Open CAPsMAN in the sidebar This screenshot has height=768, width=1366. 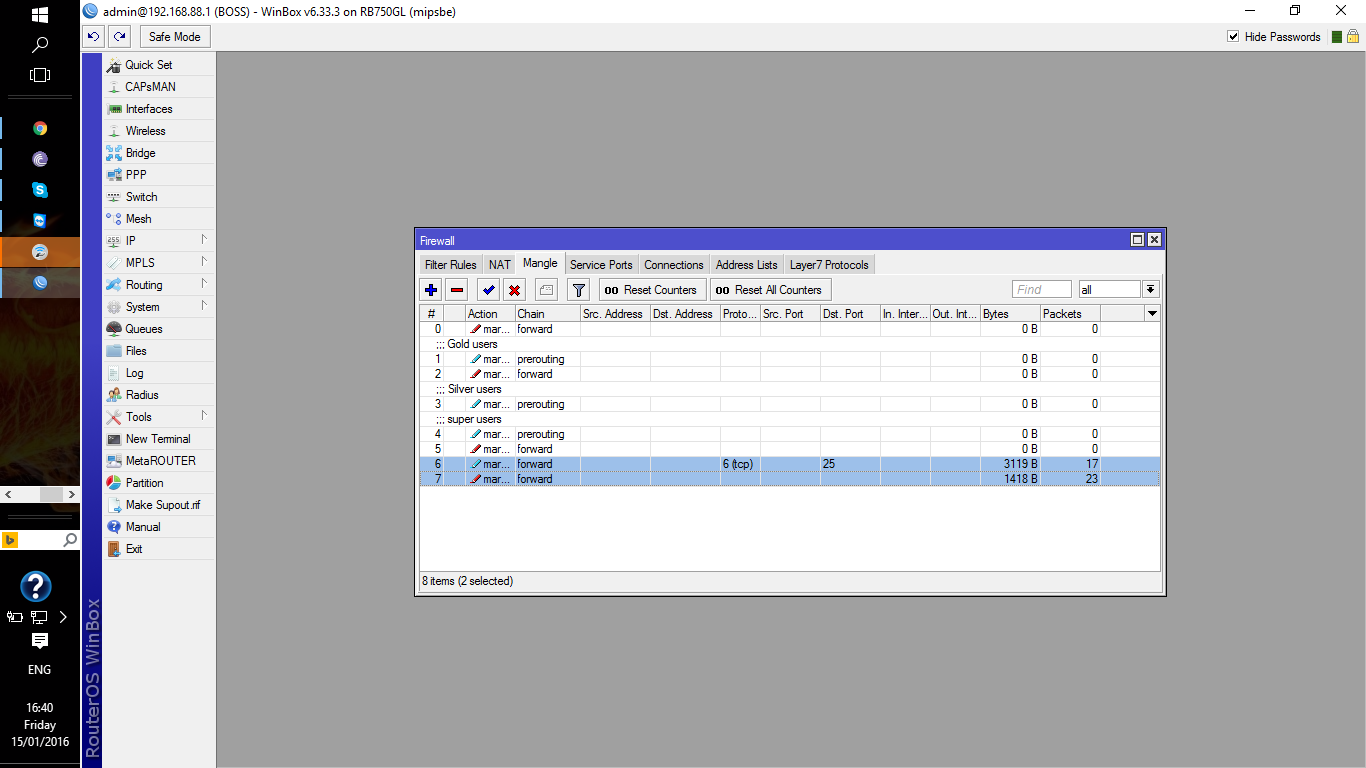[159, 87]
